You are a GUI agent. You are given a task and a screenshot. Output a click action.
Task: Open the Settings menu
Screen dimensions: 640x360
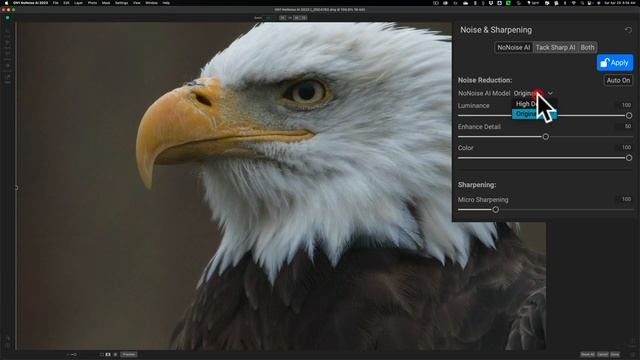point(121,3)
